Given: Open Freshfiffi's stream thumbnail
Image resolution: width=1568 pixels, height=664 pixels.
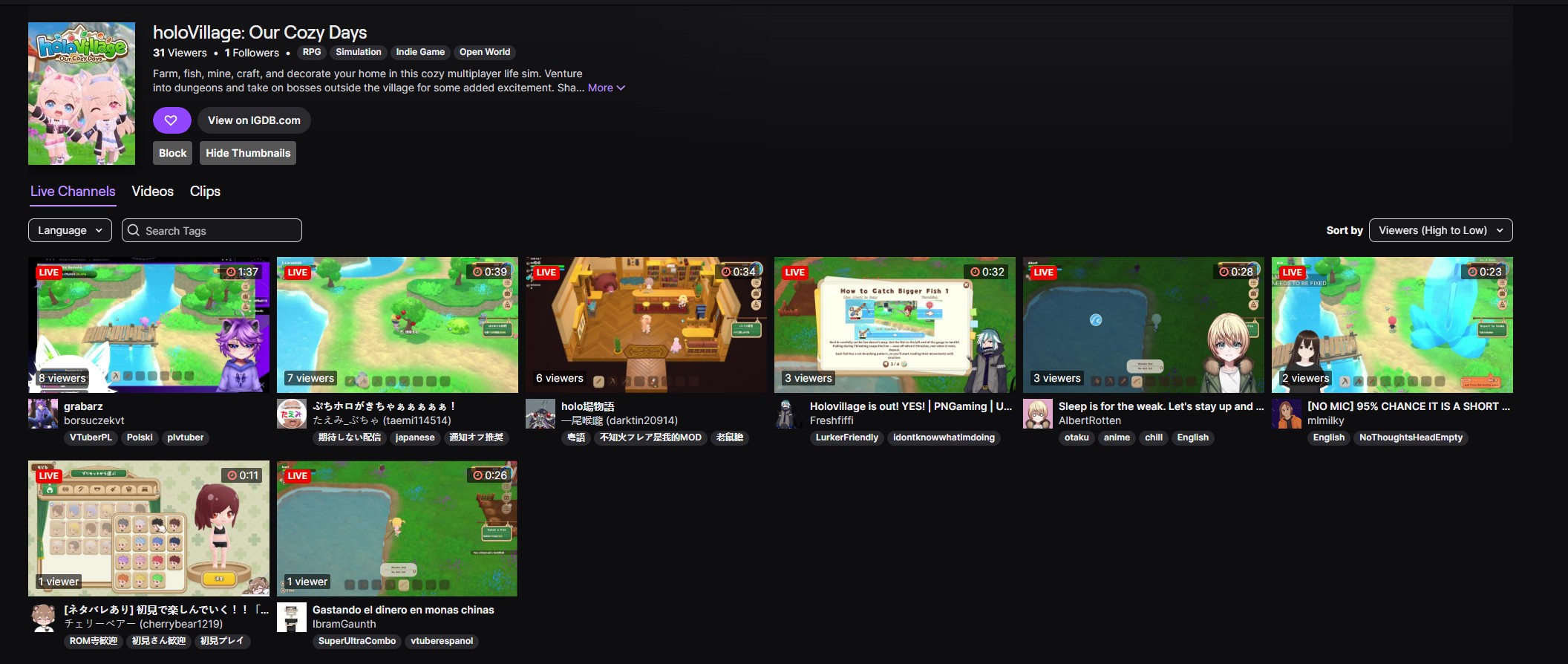Looking at the screenshot, I should [x=895, y=325].
